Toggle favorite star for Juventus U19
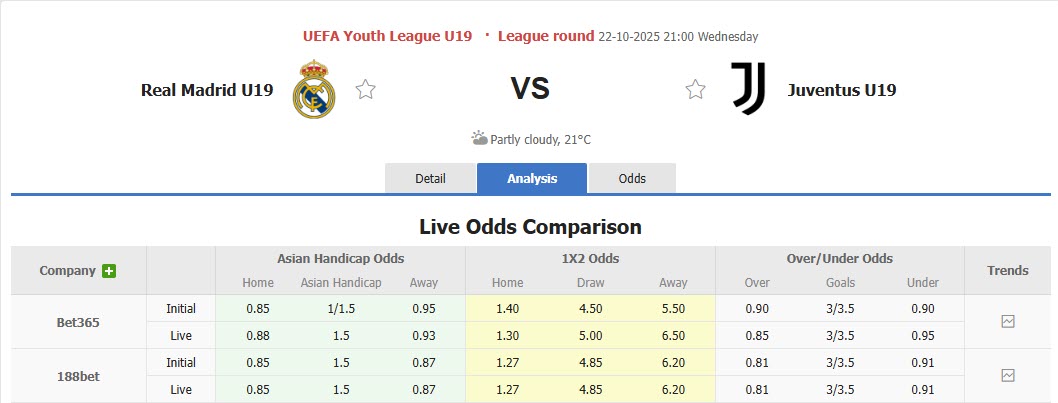 point(696,90)
